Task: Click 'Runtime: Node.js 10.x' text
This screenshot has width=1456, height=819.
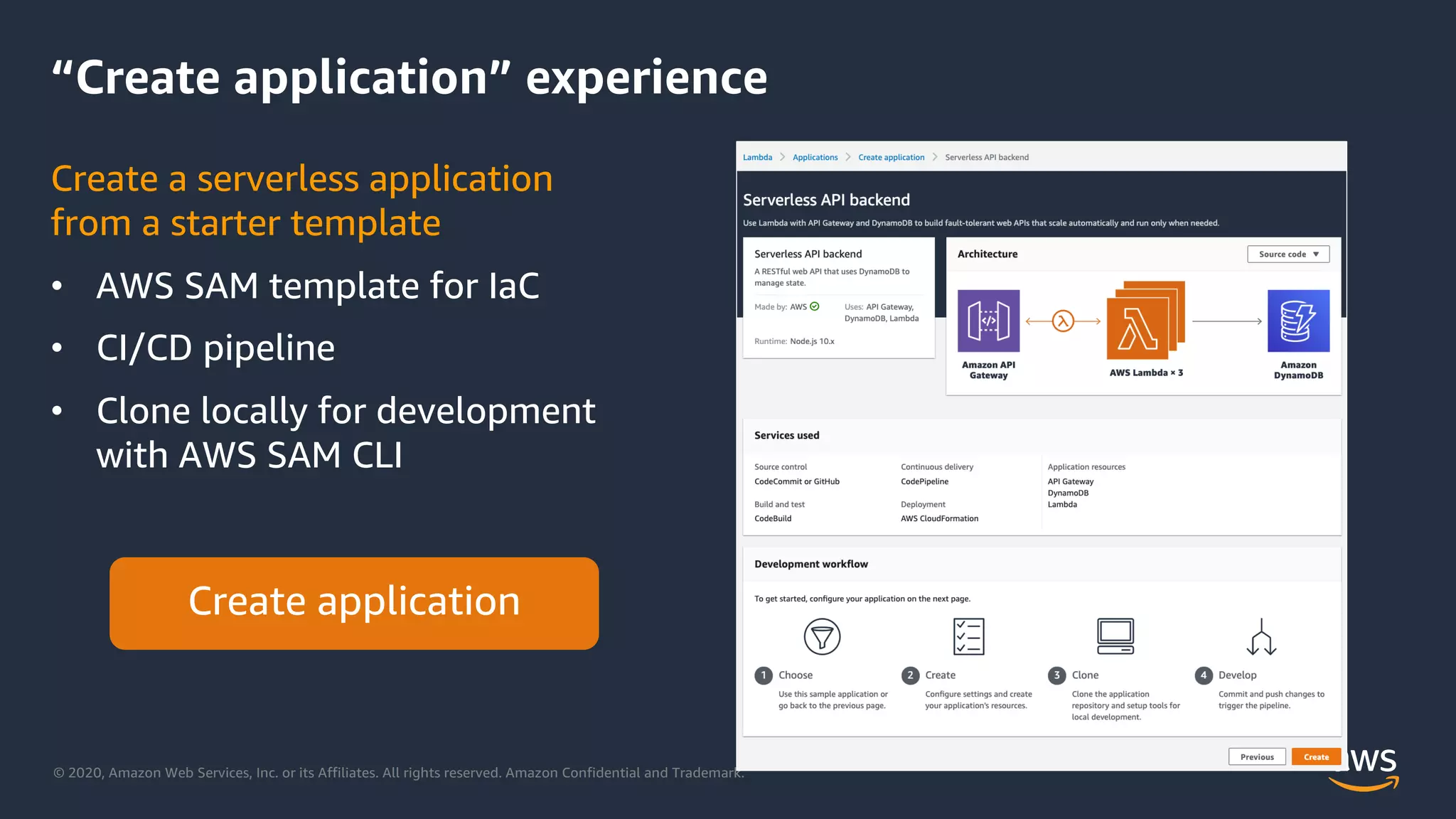Action: coord(794,341)
